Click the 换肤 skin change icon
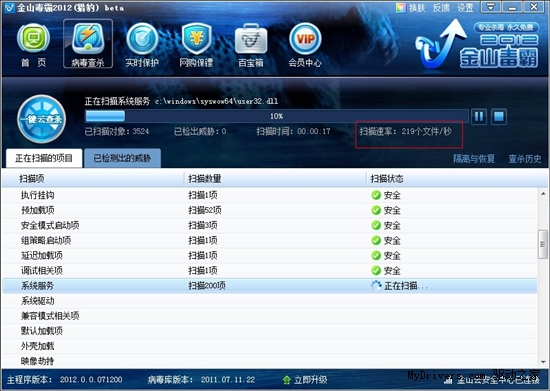Viewport: 550px width, 391px height. pyautogui.click(x=401, y=8)
